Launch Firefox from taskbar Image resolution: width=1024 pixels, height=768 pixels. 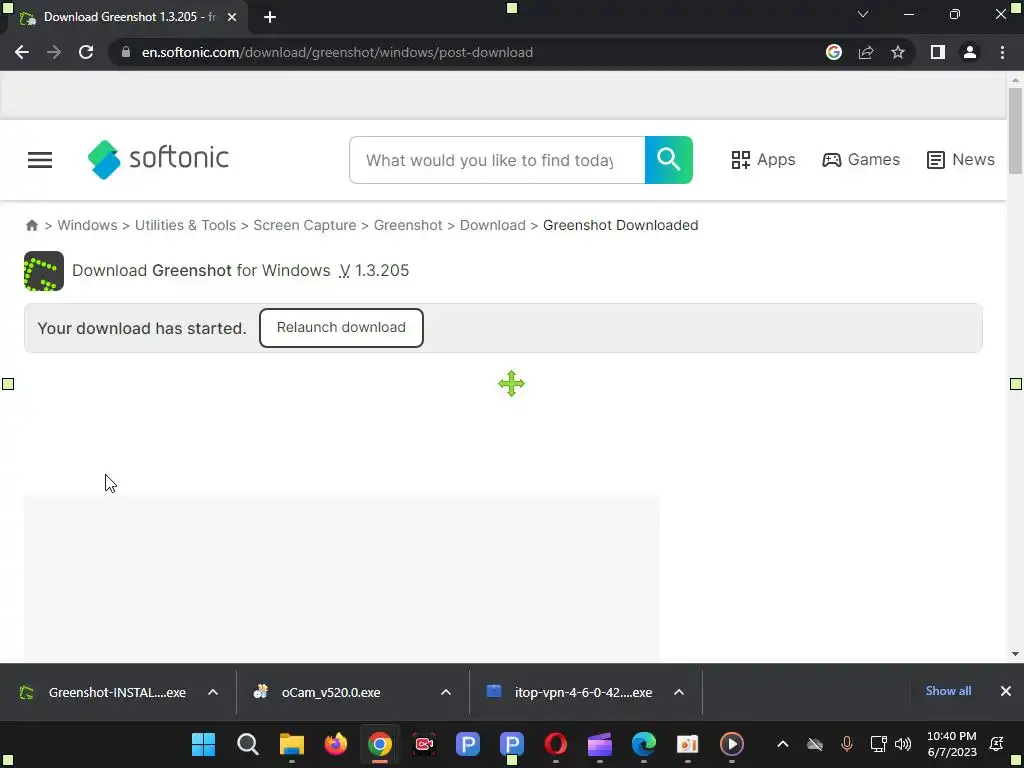(x=336, y=744)
